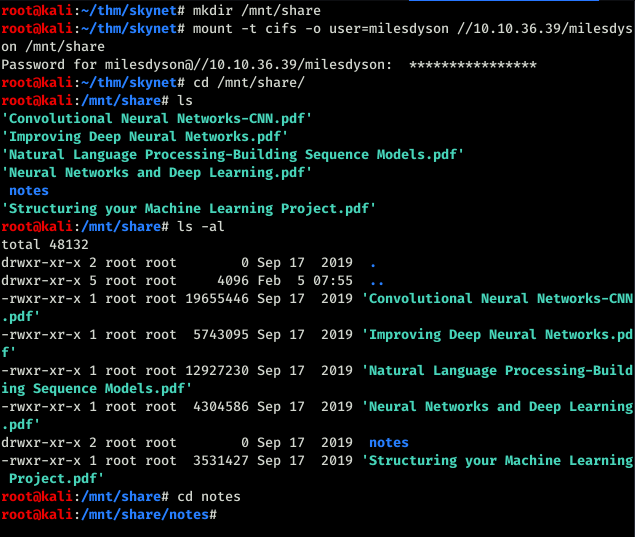
Task: Click the final /mnt/share/notes# prompt
Action: tap(109, 515)
